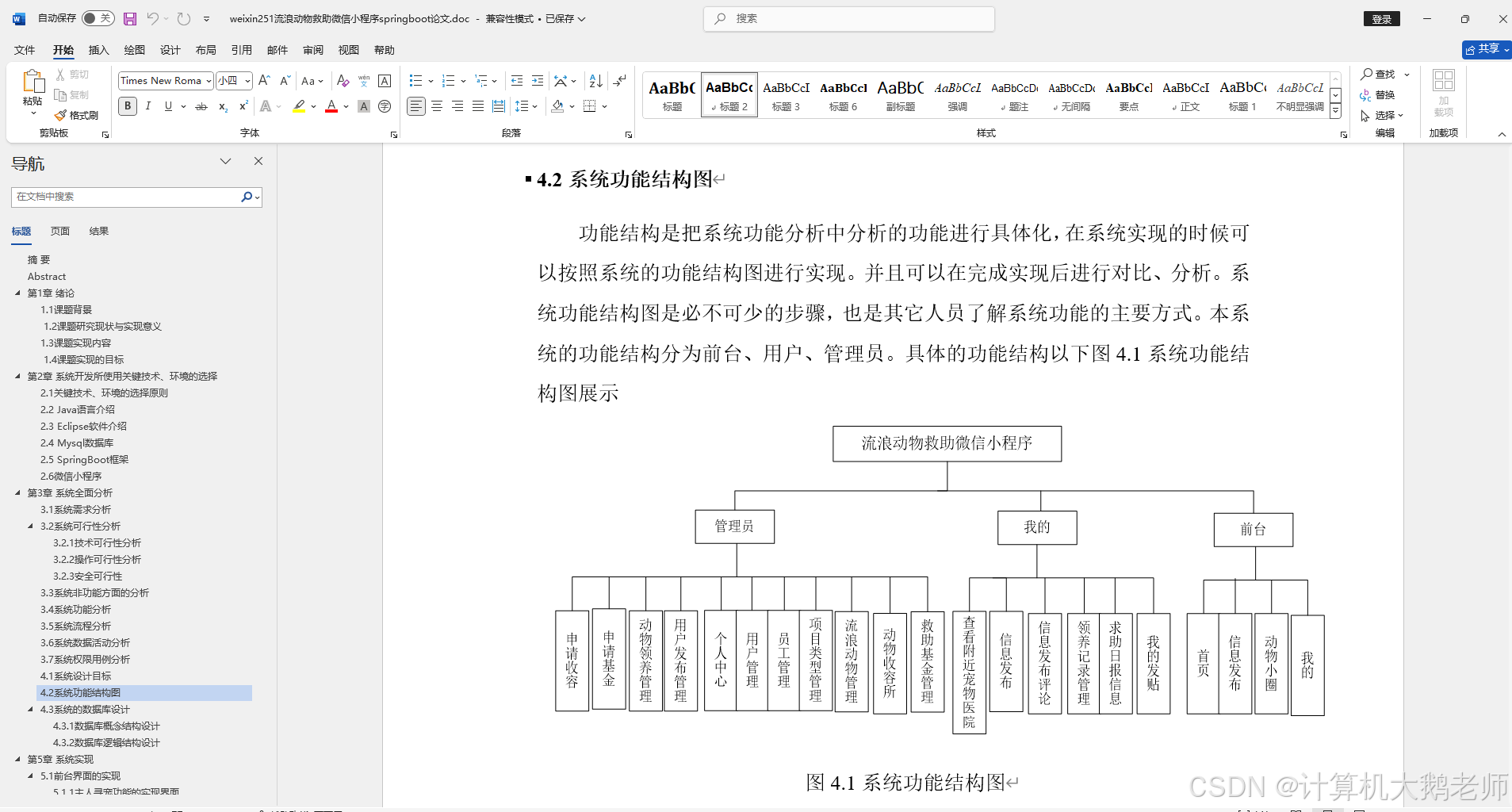Switch to the 布局 tab

[x=206, y=50]
